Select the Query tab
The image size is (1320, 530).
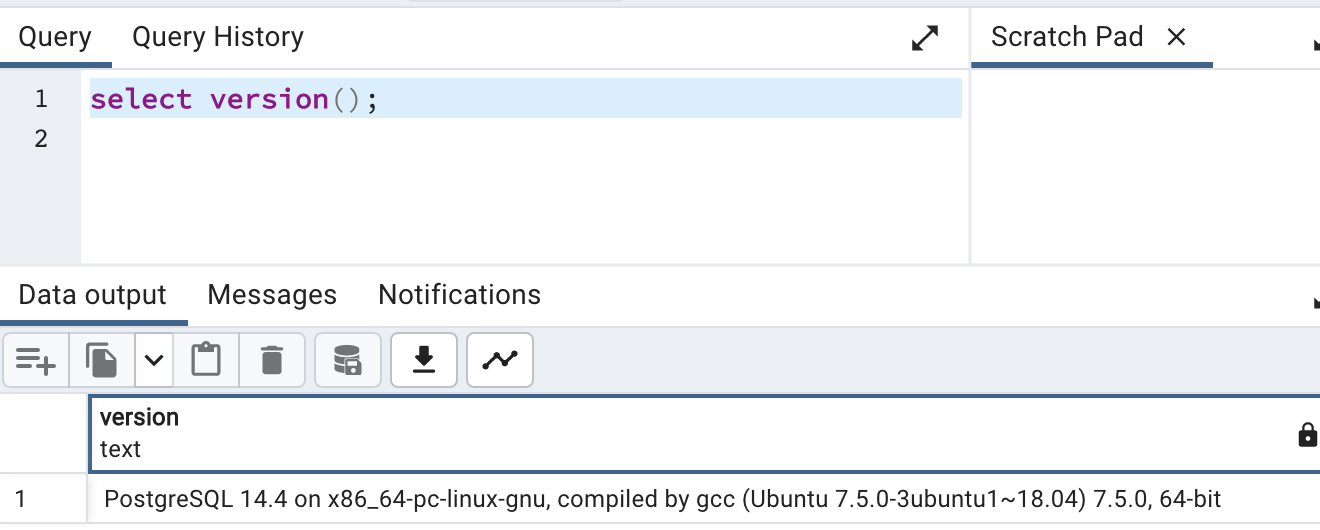coord(55,38)
